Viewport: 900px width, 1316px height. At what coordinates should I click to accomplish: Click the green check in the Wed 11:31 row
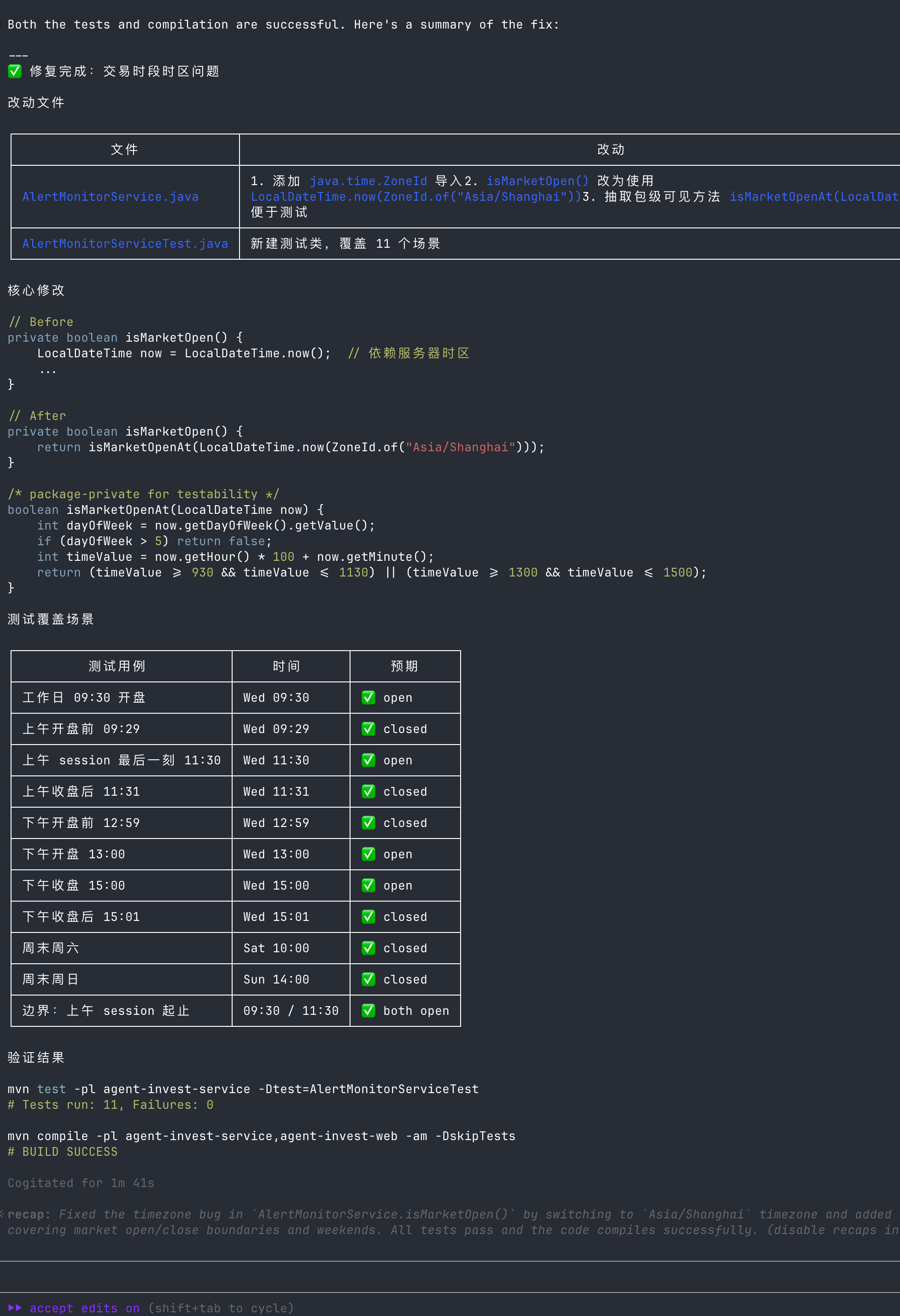pyautogui.click(x=368, y=792)
